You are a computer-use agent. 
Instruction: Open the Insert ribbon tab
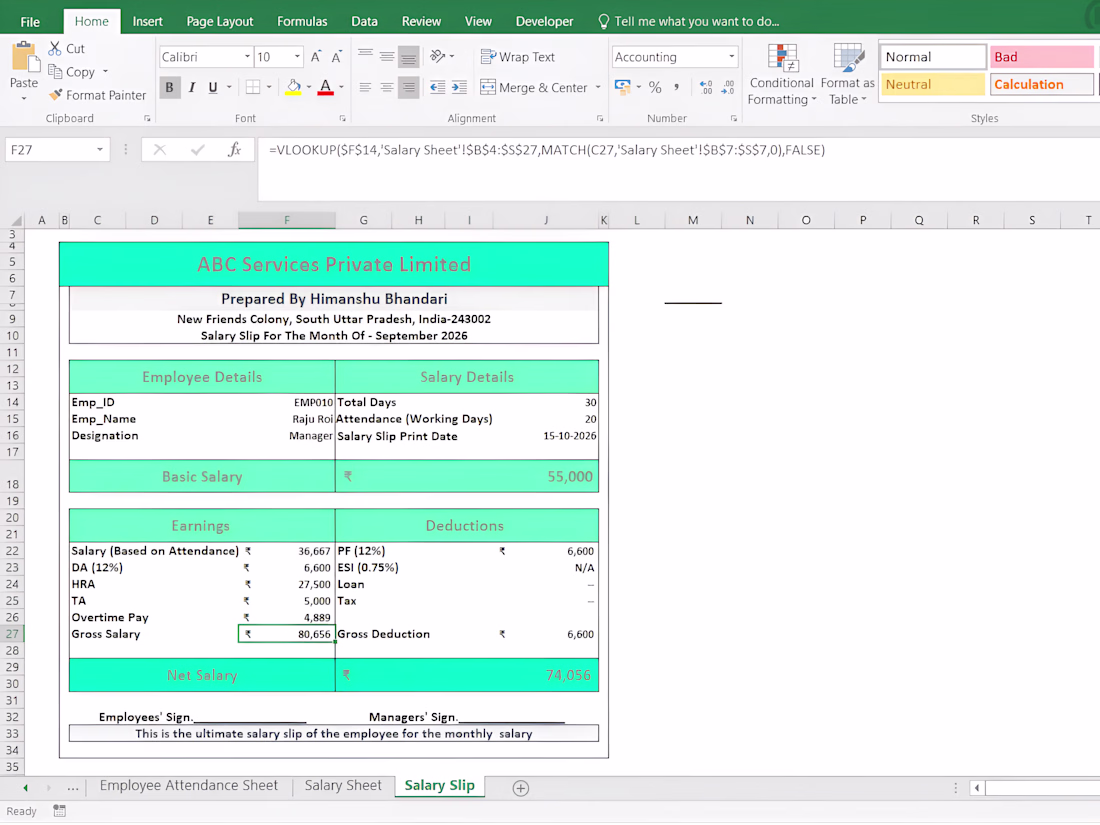point(147,21)
